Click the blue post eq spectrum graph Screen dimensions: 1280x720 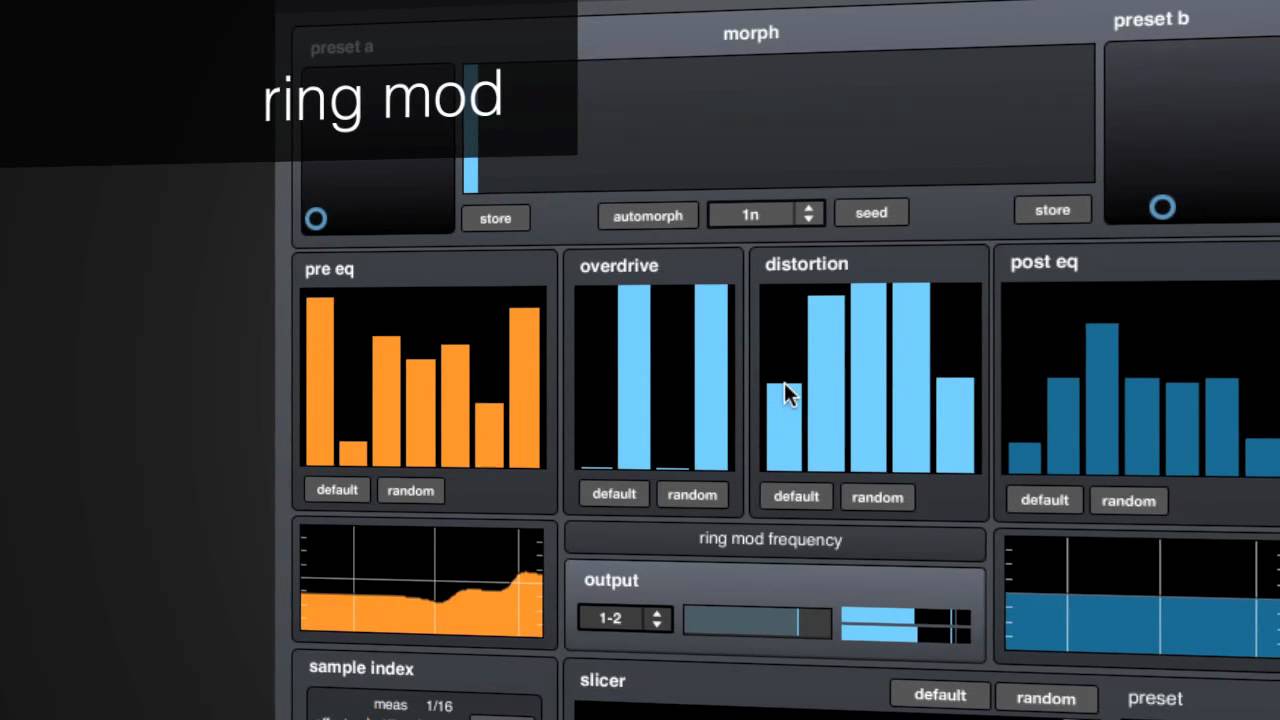coord(1142,596)
